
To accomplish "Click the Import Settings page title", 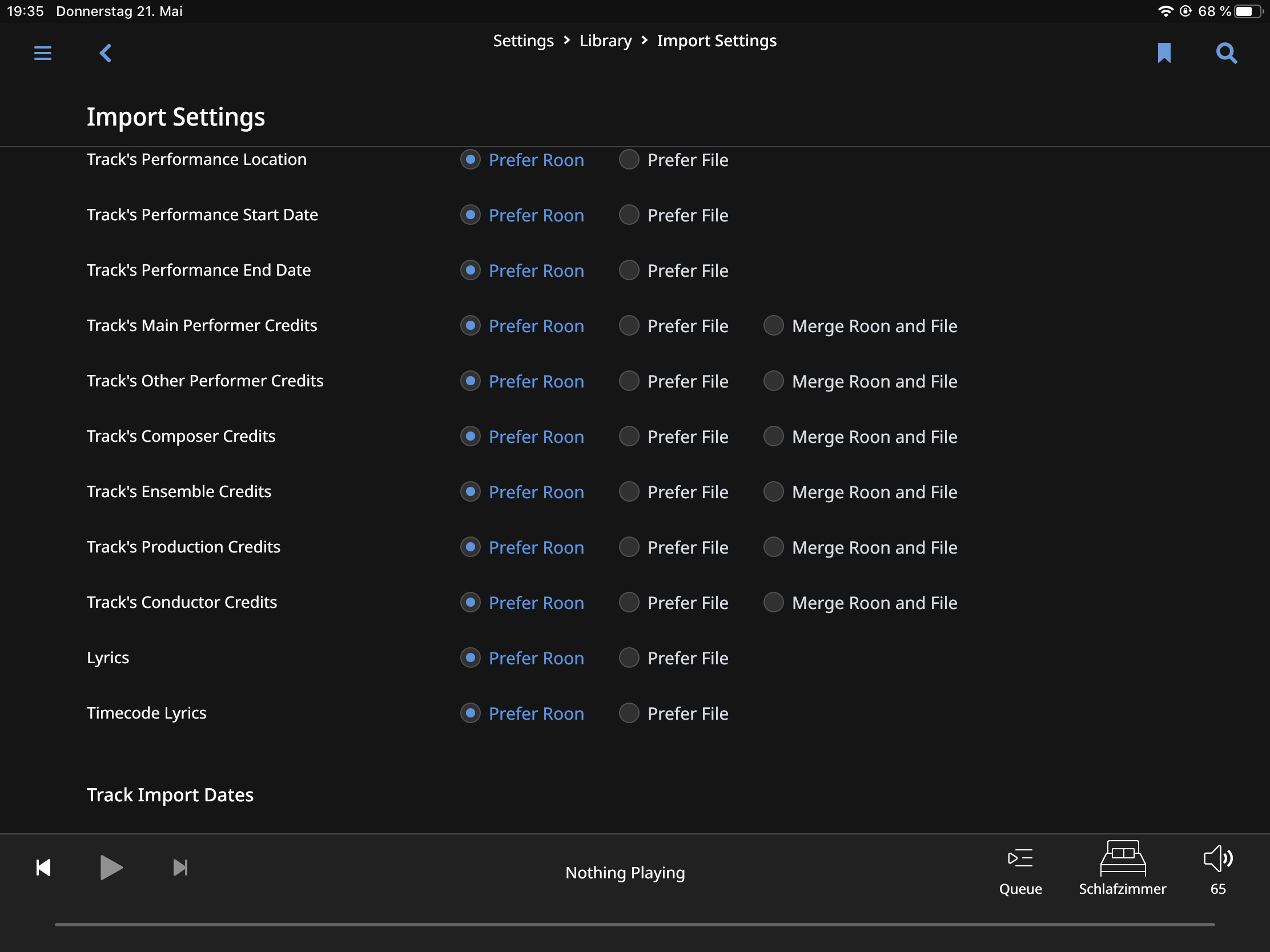I will (x=176, y=117).
